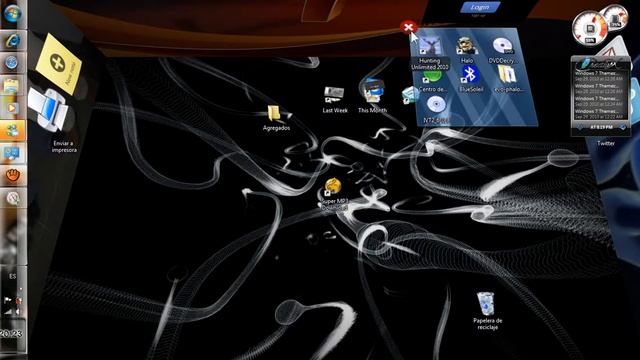Open the Centro de... shortcut
This screenshot has height=360, width=640.
[x=431, y=78]
